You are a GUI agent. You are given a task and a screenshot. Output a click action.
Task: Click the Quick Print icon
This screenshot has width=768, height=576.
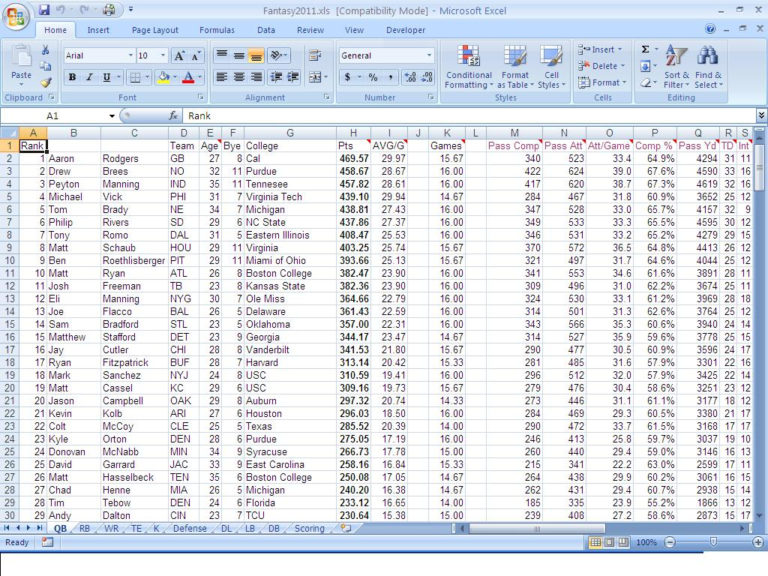click(109, 9)
